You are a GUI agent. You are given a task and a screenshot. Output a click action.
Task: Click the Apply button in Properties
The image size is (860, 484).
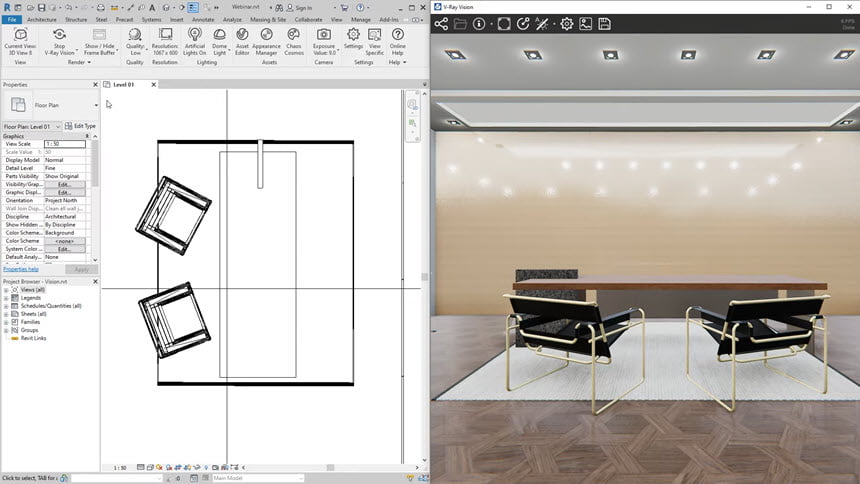coord(81,269)
